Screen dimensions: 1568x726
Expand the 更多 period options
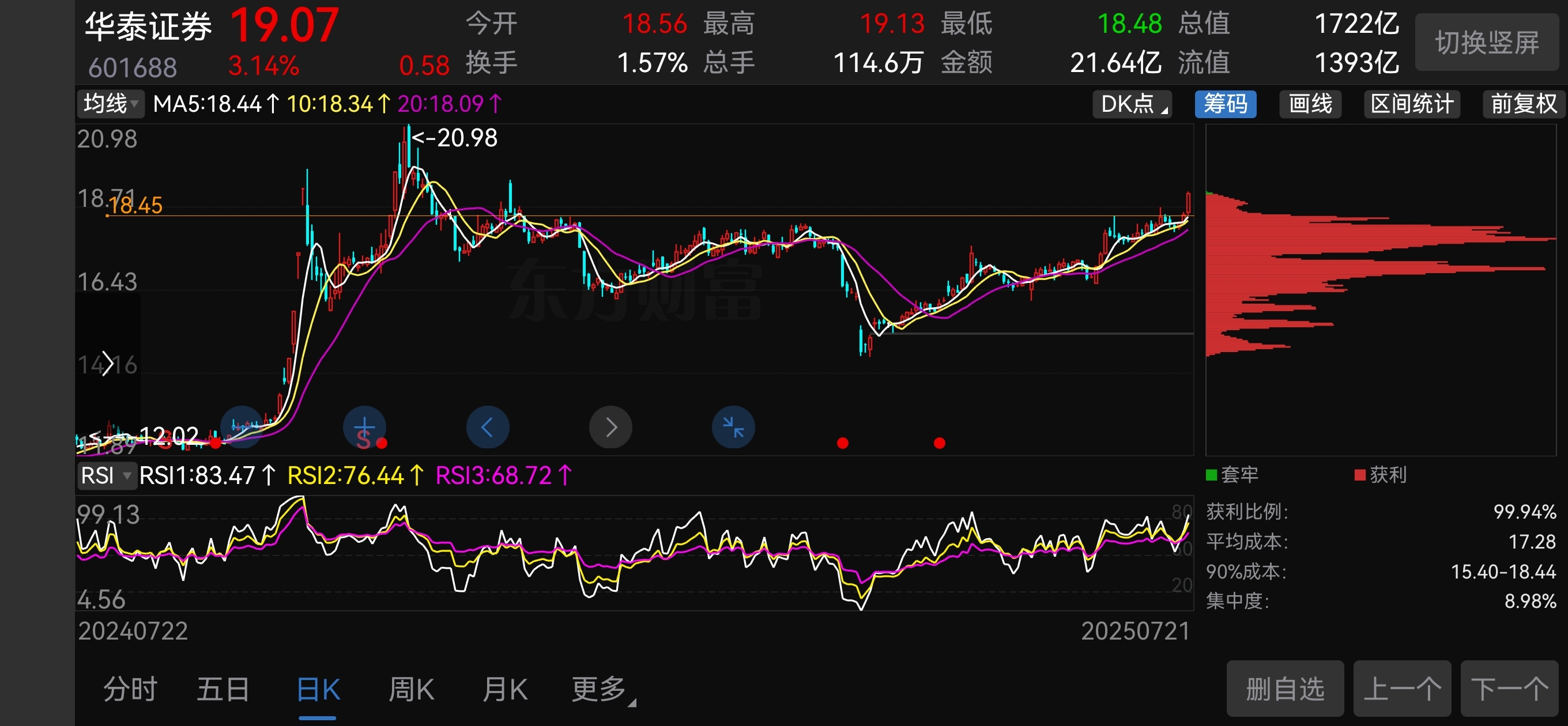[602, 690]
